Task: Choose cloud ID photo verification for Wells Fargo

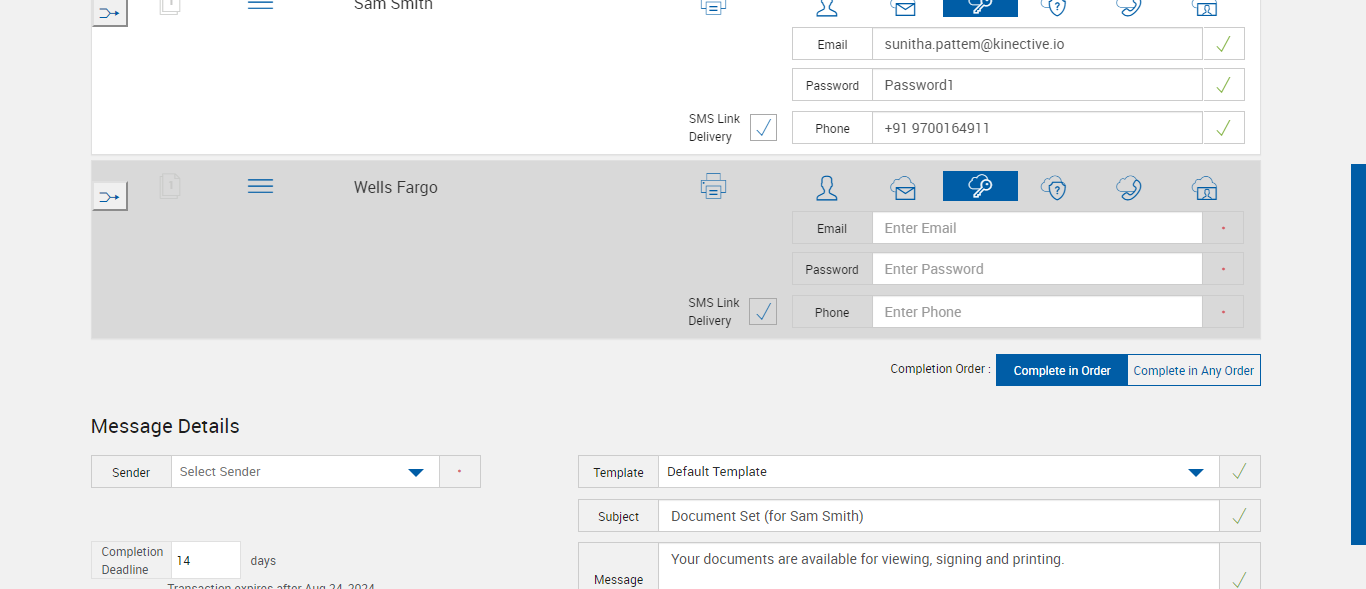Action: click(1204, 187)
